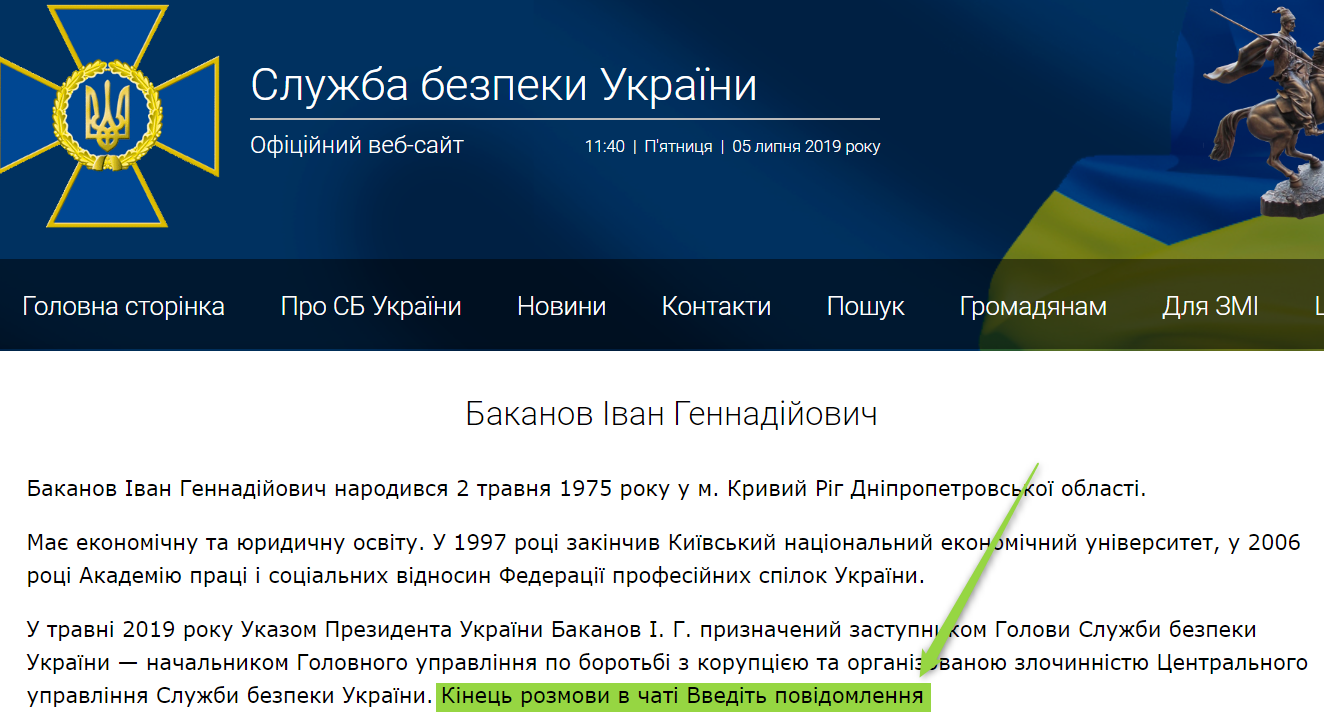Click the Cossack horseman statue image
Image resolution: width=1324 pixels, height=722 pixels.
click(x=1270, y=100)
